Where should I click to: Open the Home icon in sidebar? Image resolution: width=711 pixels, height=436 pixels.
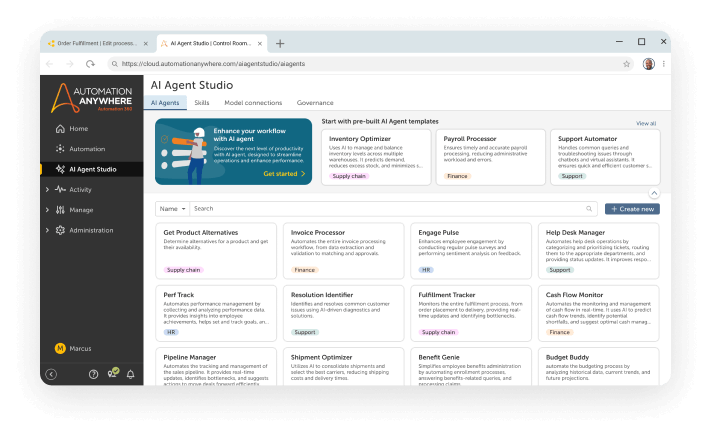(x=60, y=129)
